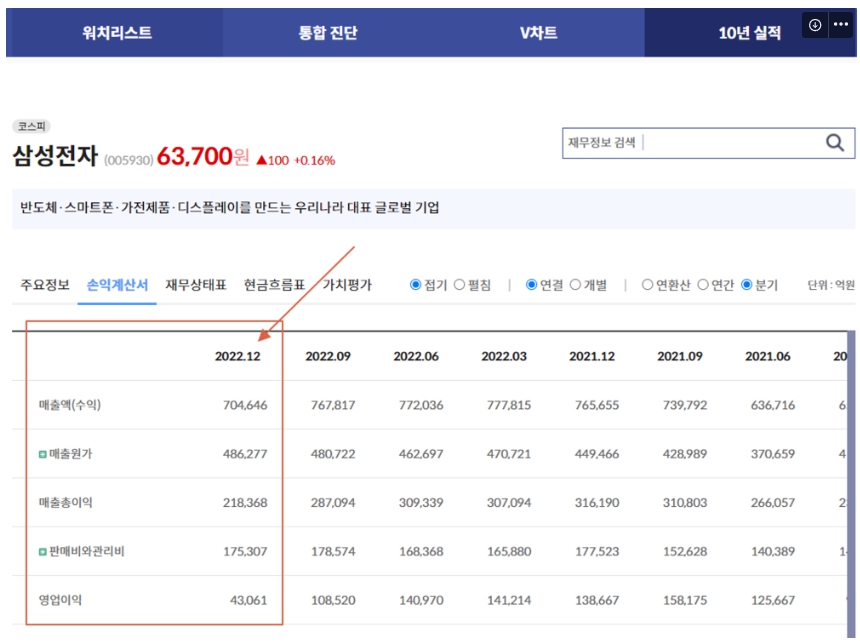Select the 연환산 radio button
Image resolution: width=860 pixels, height=643 pixels.
pos(647,285)
